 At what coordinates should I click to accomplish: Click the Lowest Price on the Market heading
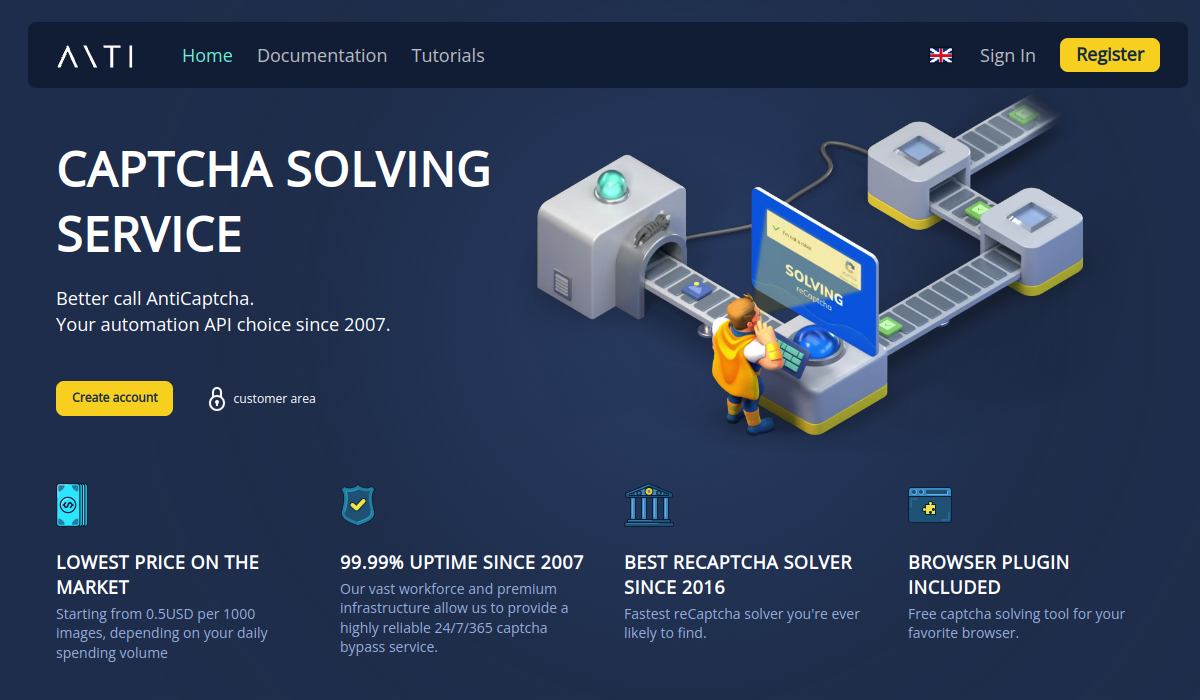point(158,575)
